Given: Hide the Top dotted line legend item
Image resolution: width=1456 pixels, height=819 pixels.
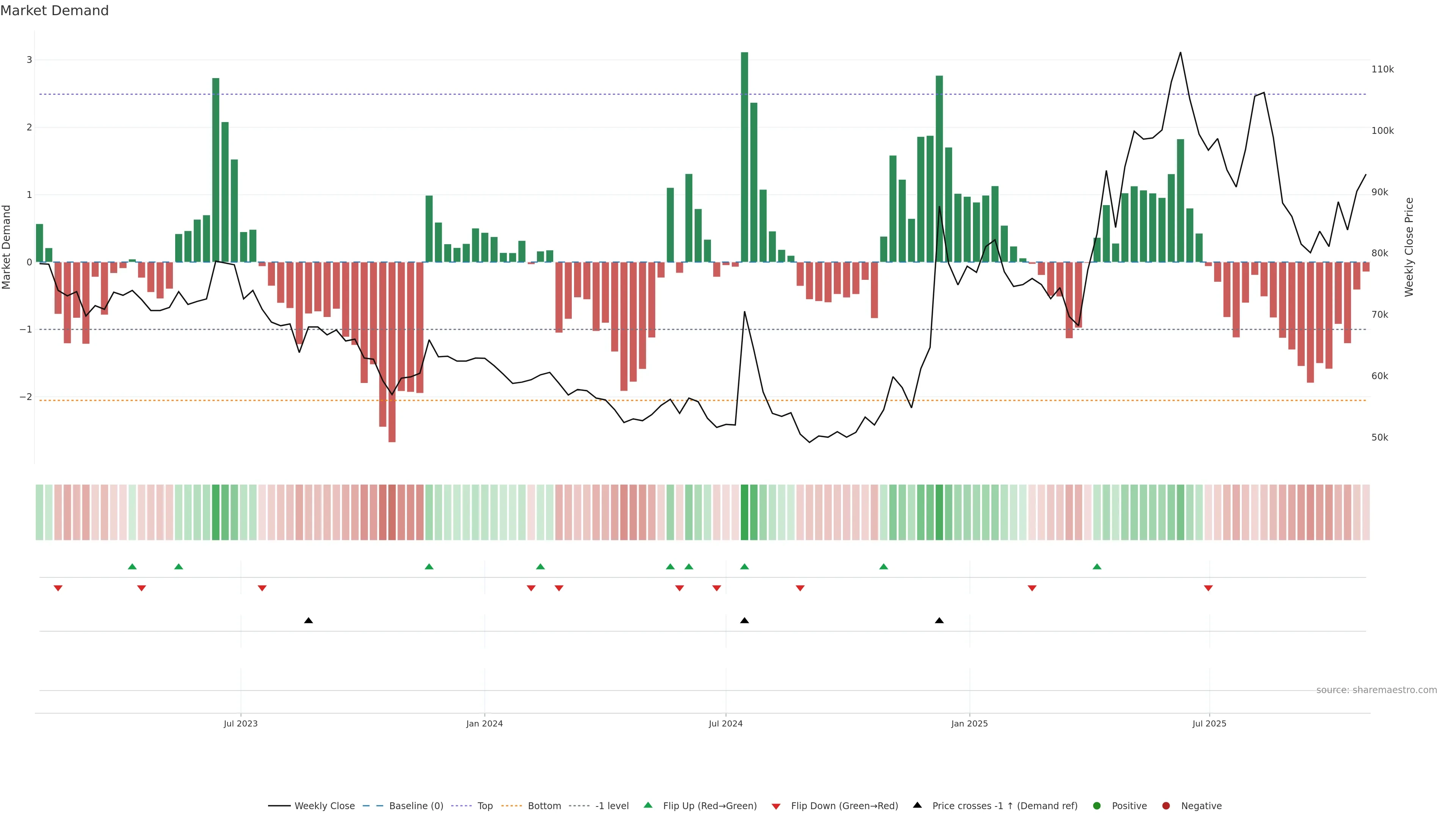Looking at the screenshot, I should [x=485, y=806].
